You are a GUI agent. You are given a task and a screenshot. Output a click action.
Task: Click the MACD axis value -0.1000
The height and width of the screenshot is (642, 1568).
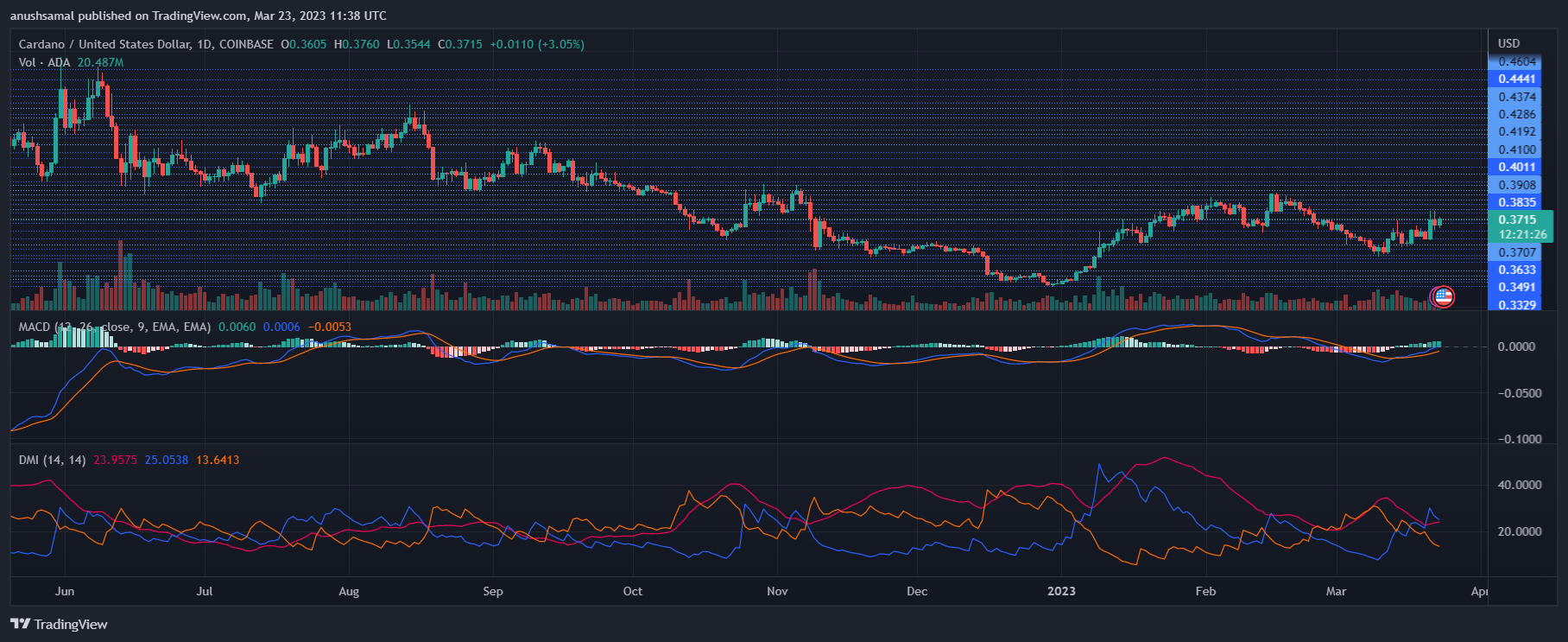[x=1519, y=439]
